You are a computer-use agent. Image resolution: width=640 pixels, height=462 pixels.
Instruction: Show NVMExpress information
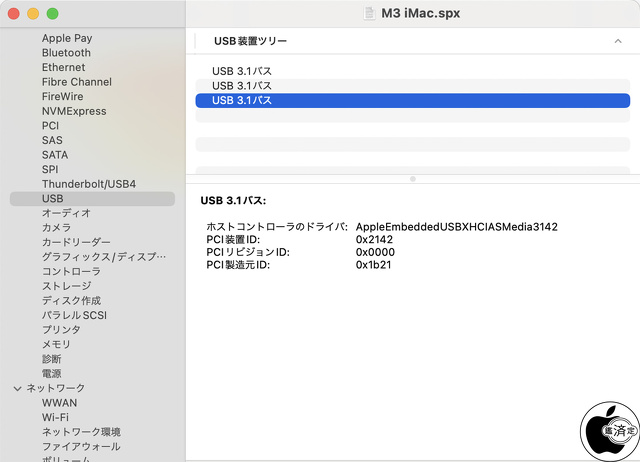coord(73,111)
